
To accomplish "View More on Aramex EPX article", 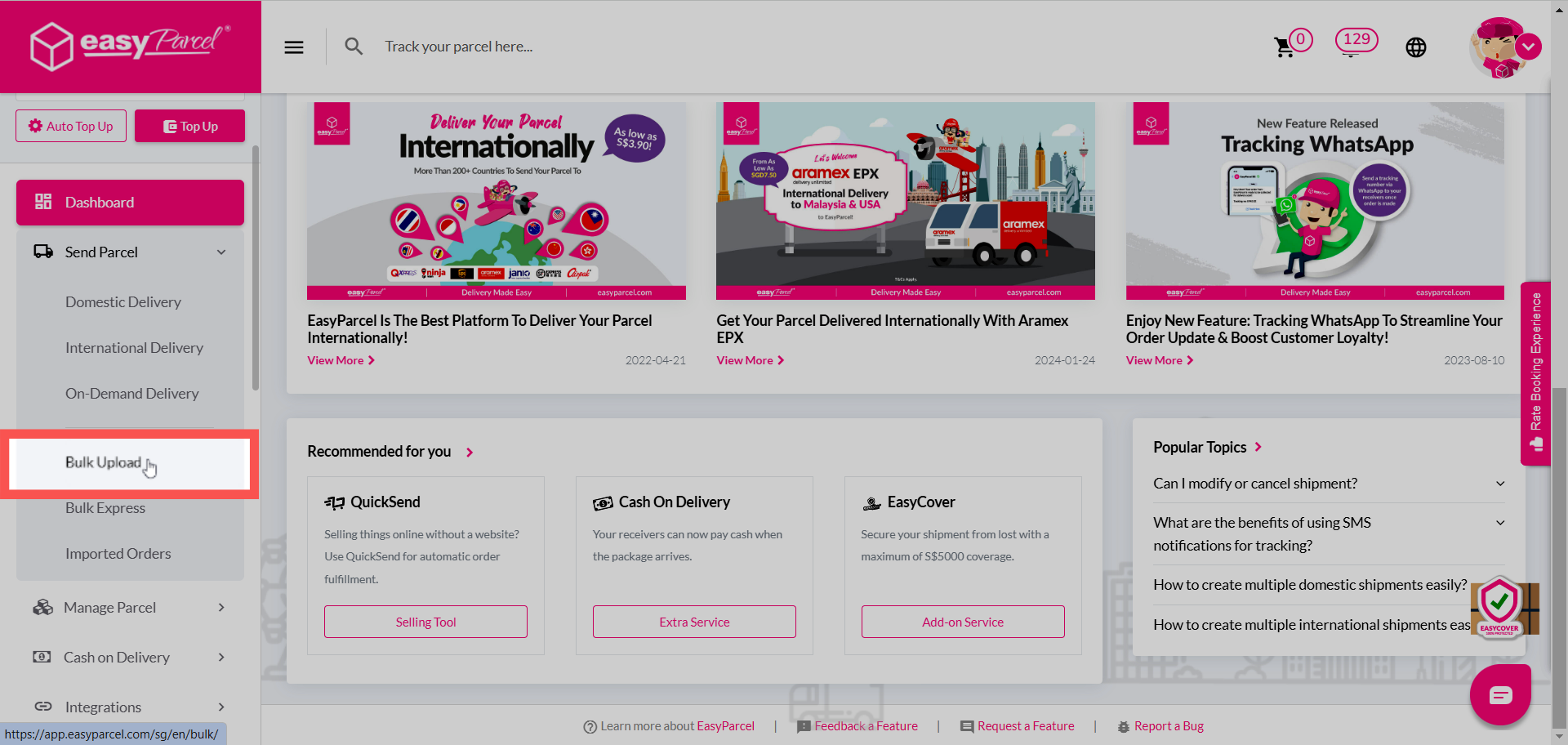I will click(750, 360).
